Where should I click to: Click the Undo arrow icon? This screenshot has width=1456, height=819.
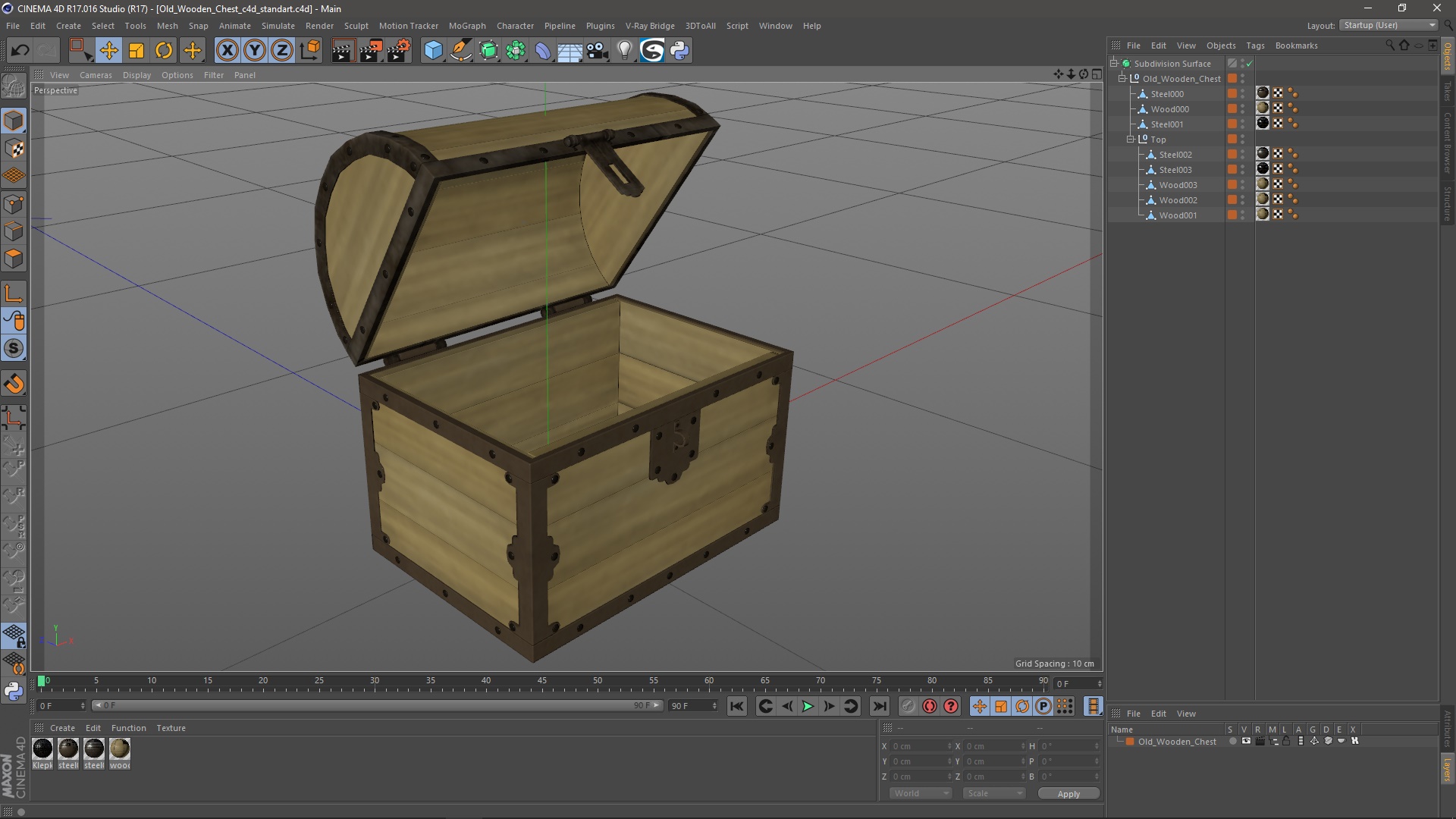pyautogui.click(x=20, y=50)
